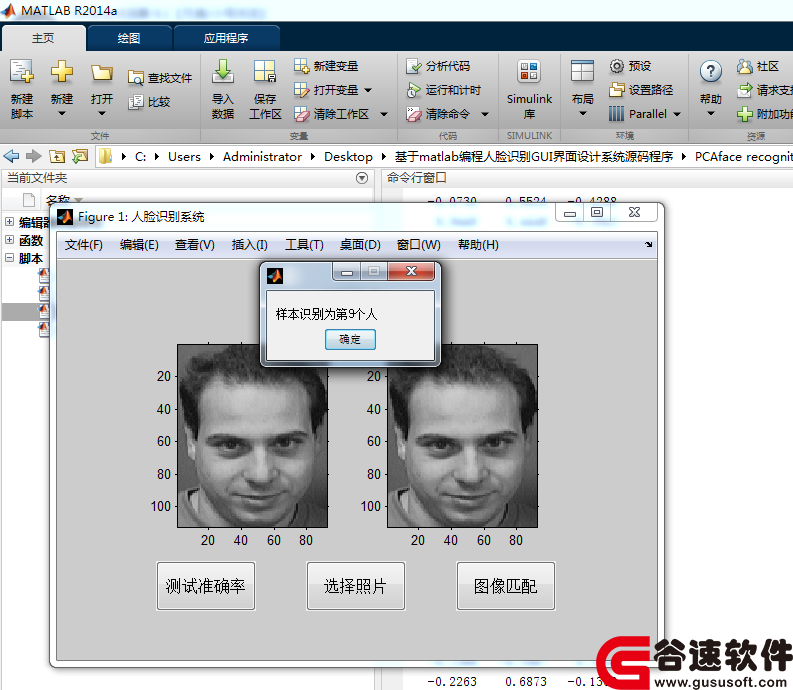Click the yellow plus New (新建) icon

62,71
